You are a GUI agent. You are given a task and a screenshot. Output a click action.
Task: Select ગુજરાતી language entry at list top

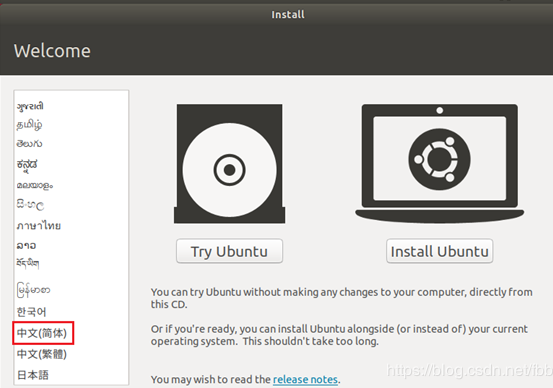pos(30,106)
